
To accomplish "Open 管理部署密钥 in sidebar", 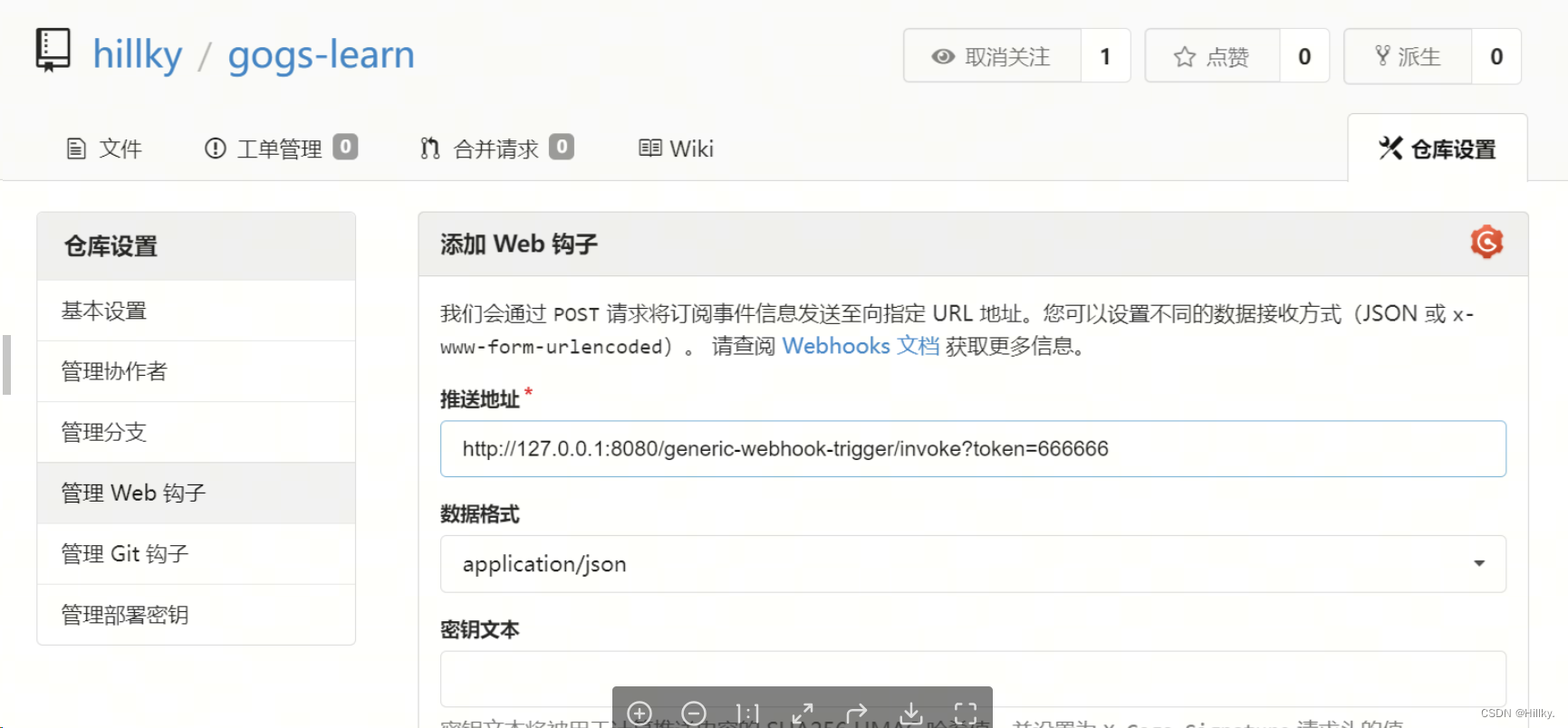I will click(x=196, y=615).
